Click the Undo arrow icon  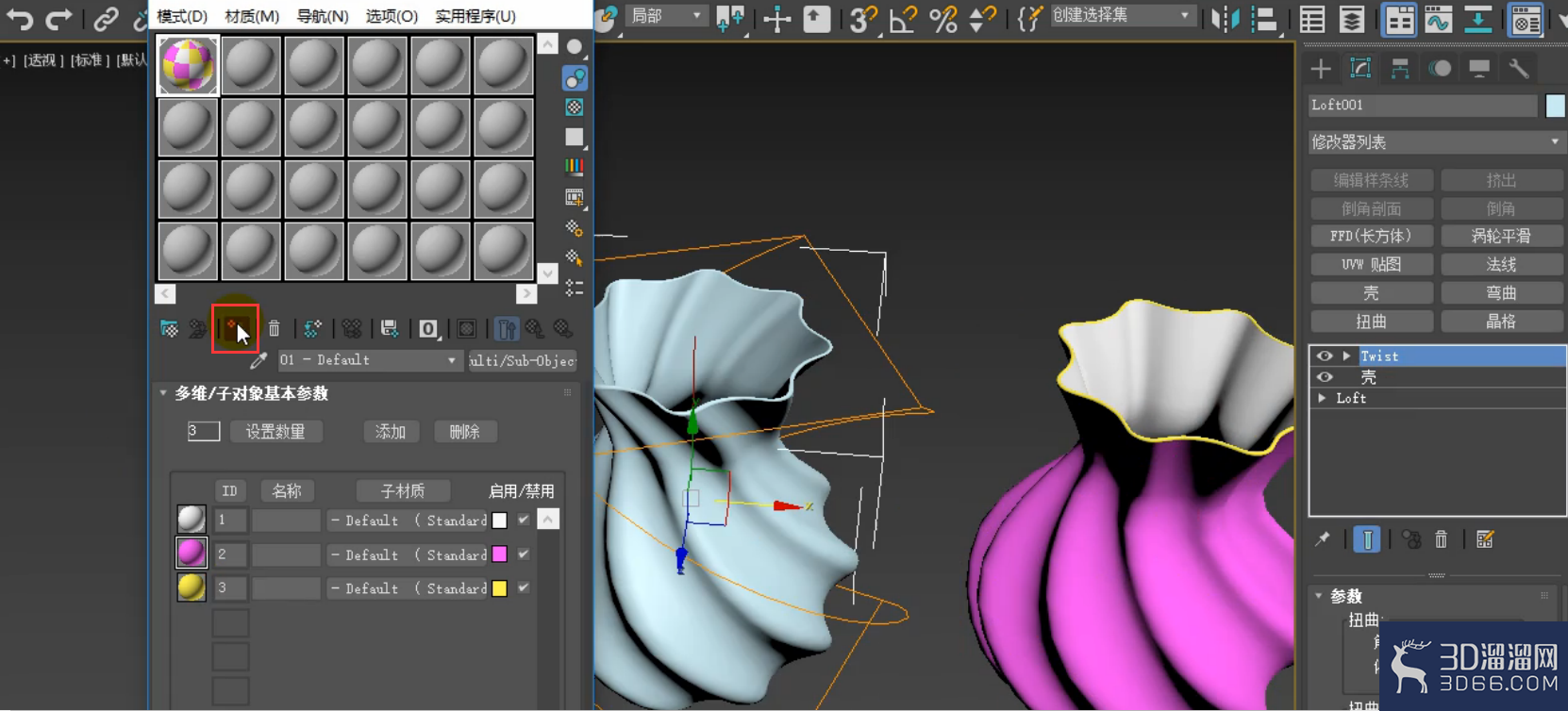[19, 18]
